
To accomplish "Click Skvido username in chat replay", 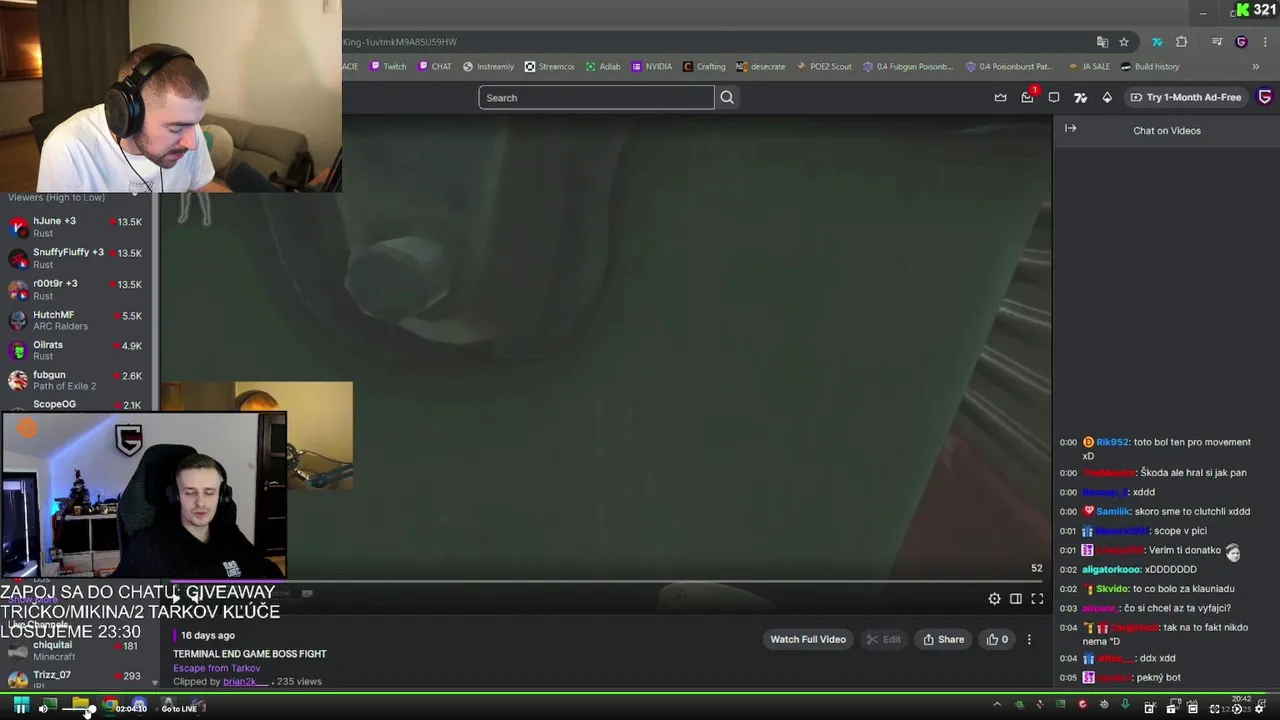I will (1112, 589).
